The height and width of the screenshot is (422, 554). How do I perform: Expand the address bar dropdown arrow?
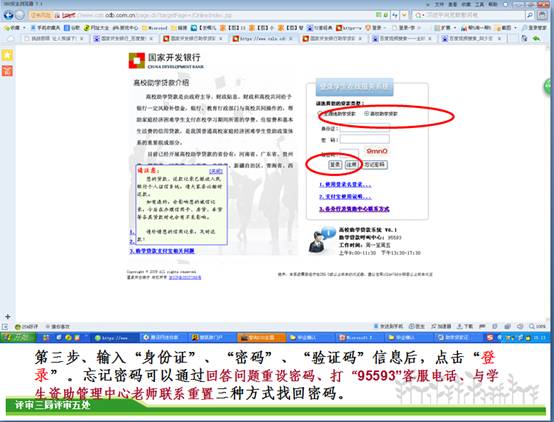pos(404,15)
